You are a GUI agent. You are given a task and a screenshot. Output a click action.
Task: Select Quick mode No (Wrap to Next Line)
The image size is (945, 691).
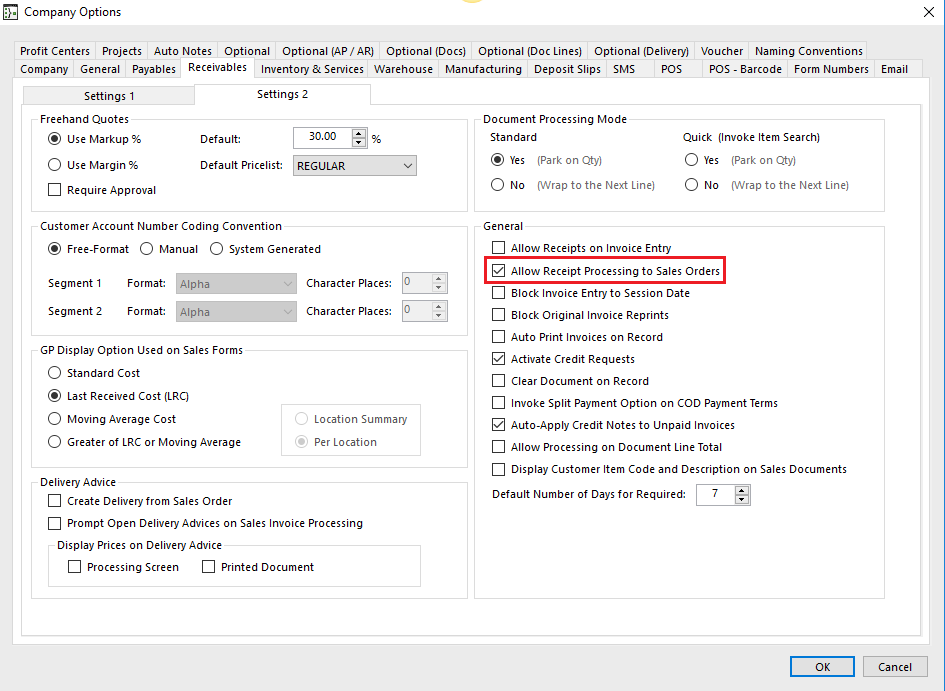tap(691, 185)
